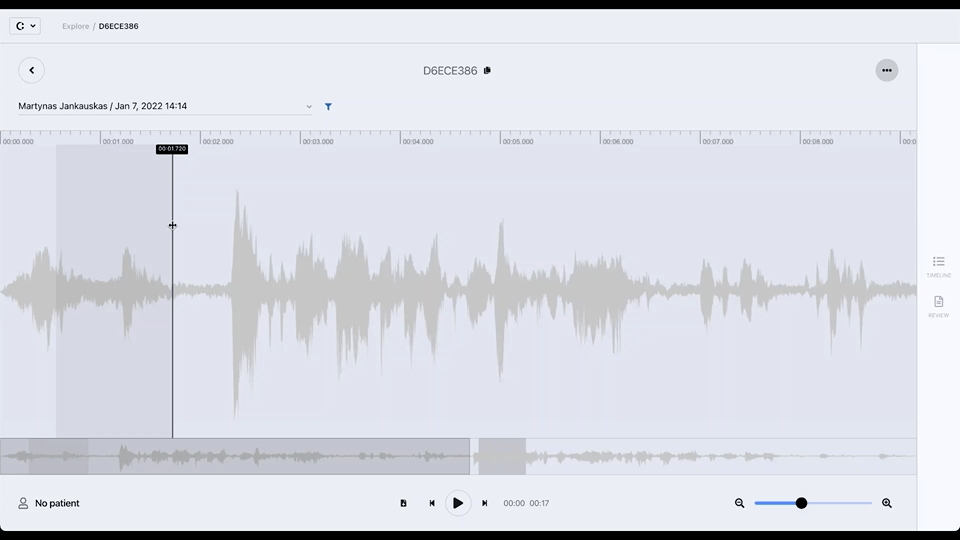Click the file icon left of playback controls

pyautogui.click(x=403, y=503)
